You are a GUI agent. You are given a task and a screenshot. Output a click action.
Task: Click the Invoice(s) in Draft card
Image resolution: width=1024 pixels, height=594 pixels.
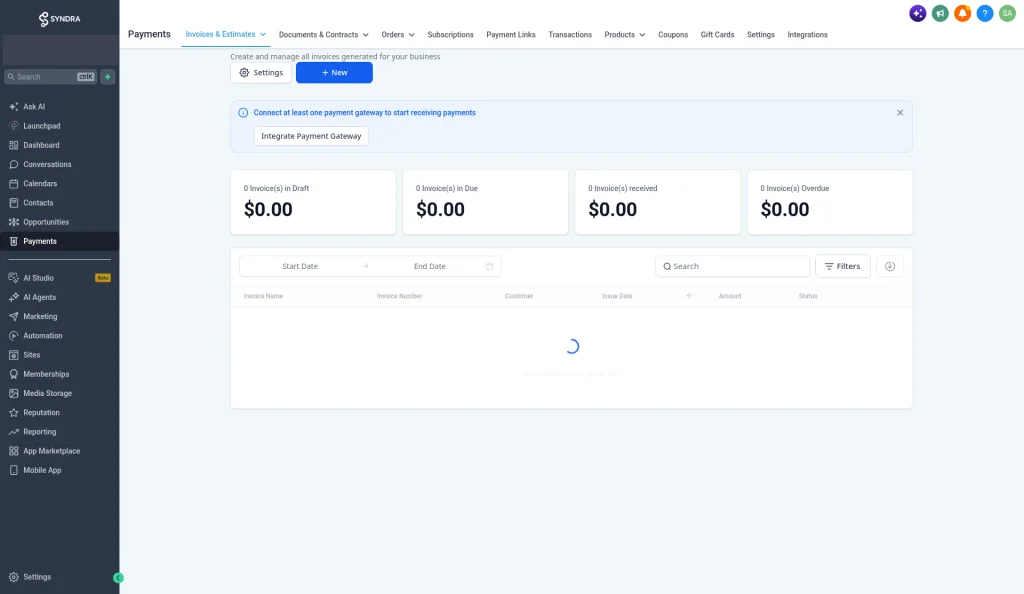coord(313,202)
